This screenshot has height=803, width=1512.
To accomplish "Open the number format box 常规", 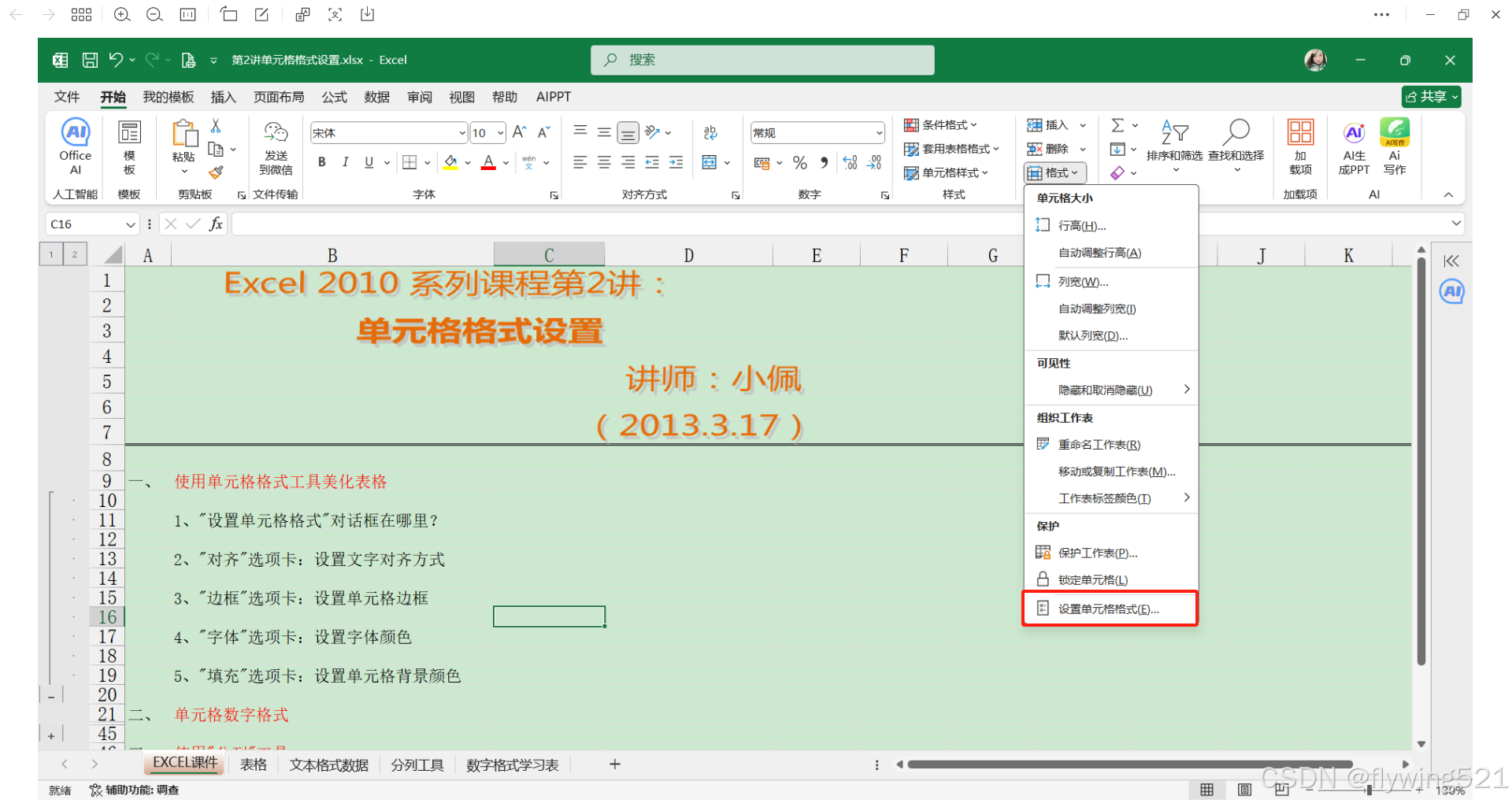I will pos(817,133).
